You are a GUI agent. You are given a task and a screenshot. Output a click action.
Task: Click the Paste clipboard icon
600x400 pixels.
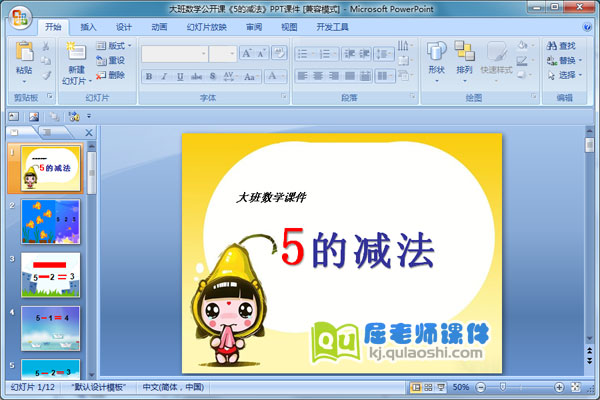[24, 51]
